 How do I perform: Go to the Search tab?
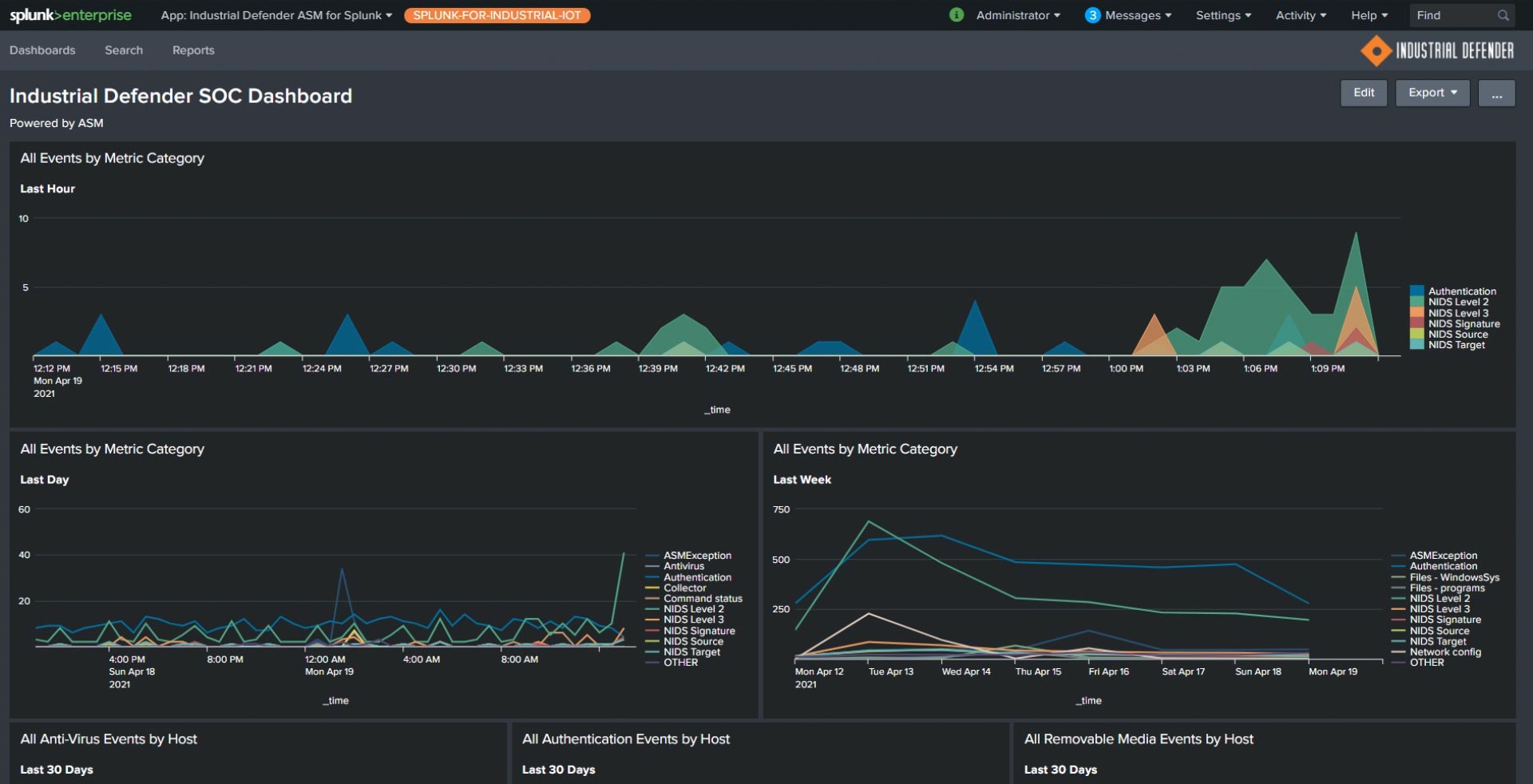[x=124, y=50]
